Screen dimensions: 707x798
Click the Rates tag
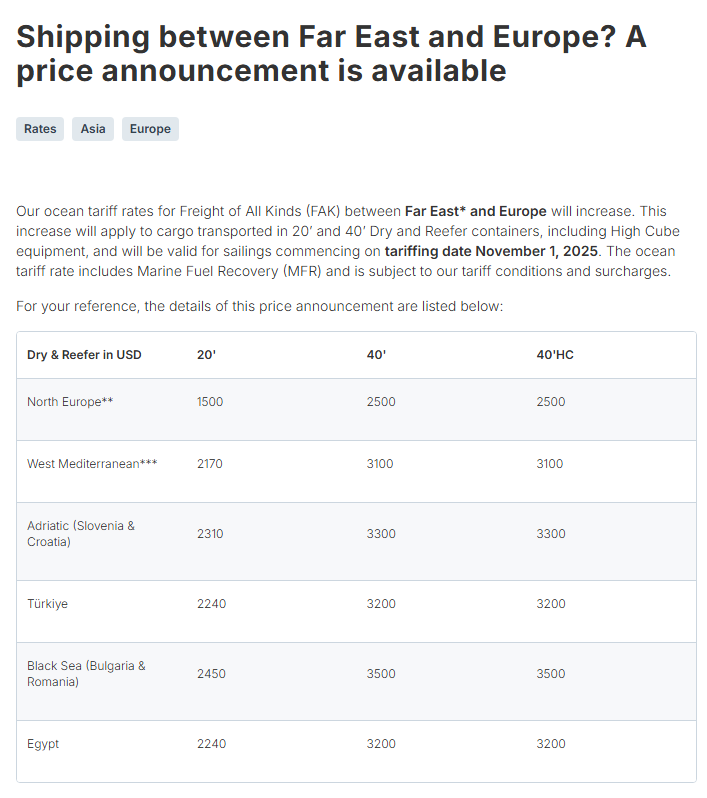point(40,129)
